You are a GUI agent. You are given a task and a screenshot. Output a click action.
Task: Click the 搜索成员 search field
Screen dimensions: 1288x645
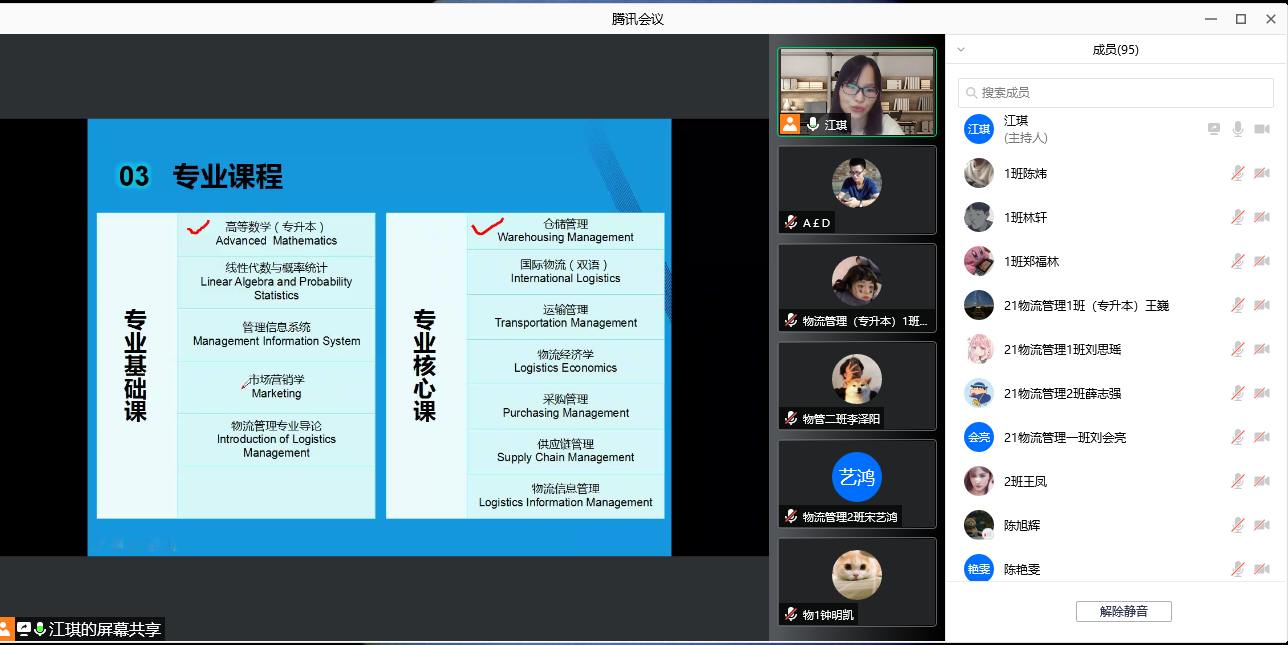[x=1115, y=92]
